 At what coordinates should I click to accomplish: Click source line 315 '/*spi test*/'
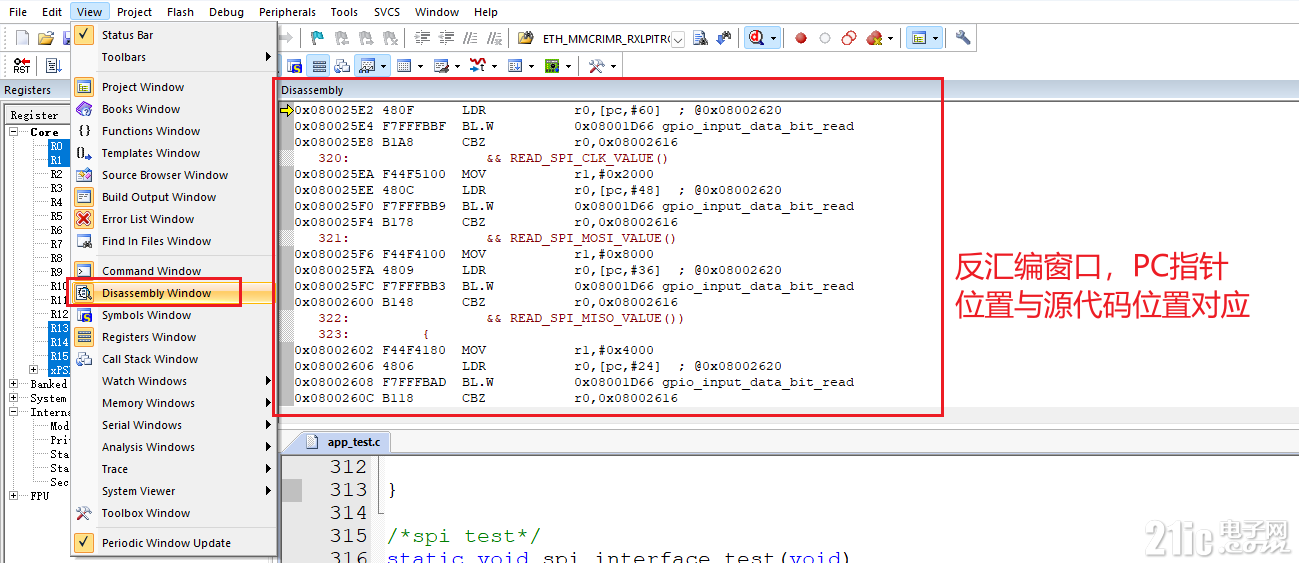(x=464, y=536)
